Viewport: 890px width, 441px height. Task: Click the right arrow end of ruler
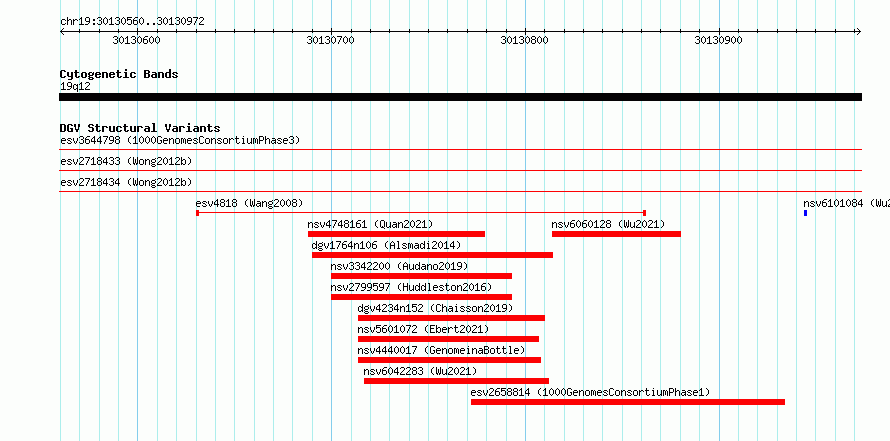coord(859,31)
